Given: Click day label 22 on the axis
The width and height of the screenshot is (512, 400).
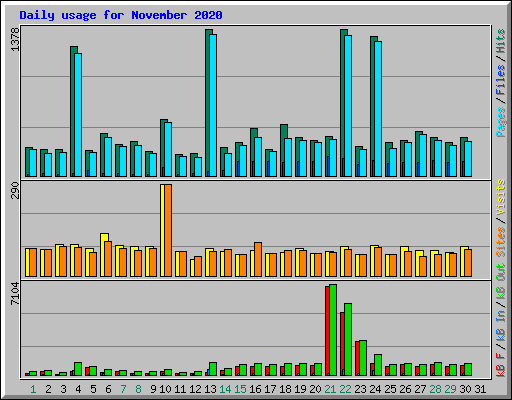Looking at the screenshot, I should tap(345, 389).
